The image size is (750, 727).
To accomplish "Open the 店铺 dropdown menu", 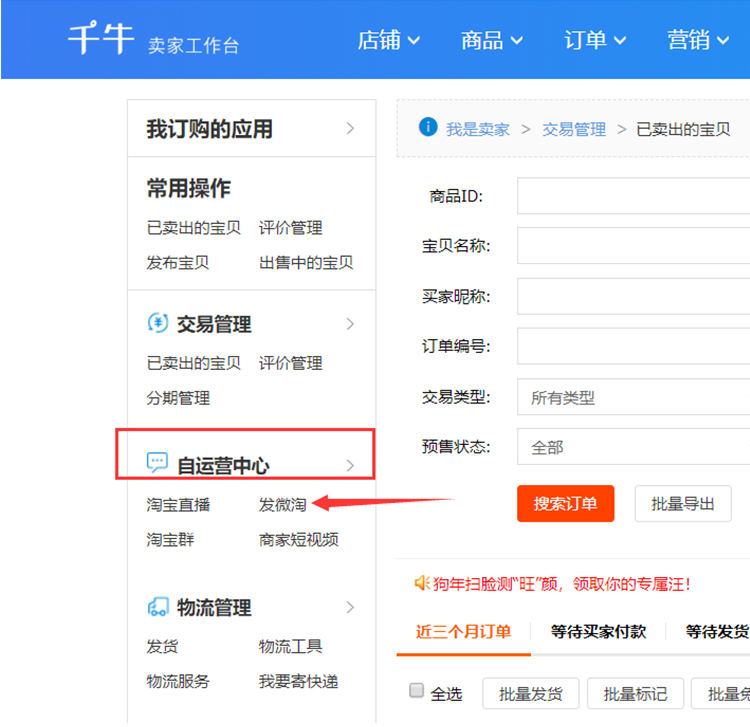I will 388,40.
